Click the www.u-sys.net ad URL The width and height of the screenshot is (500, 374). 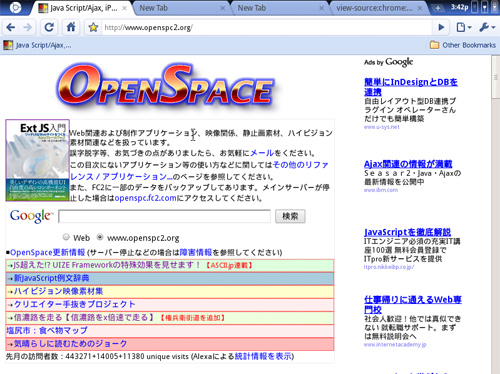pos(382,127)
